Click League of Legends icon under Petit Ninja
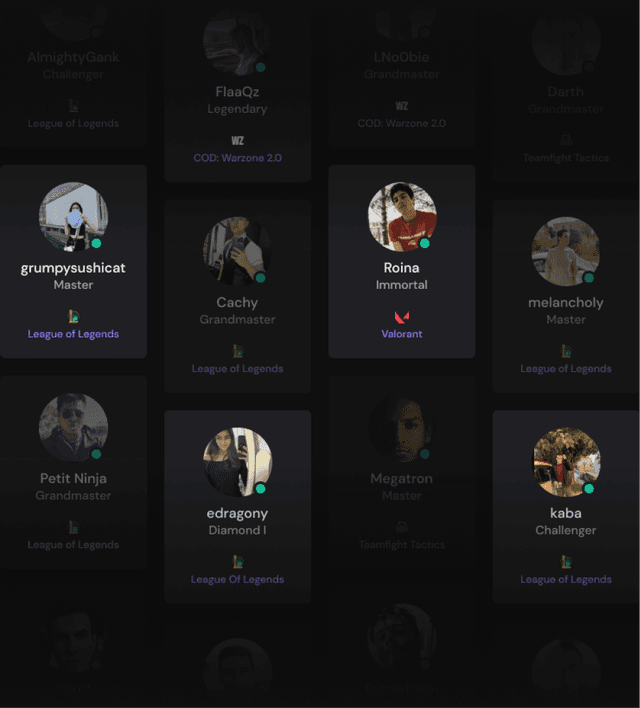The image size is (640, 708). click(74, 527)
